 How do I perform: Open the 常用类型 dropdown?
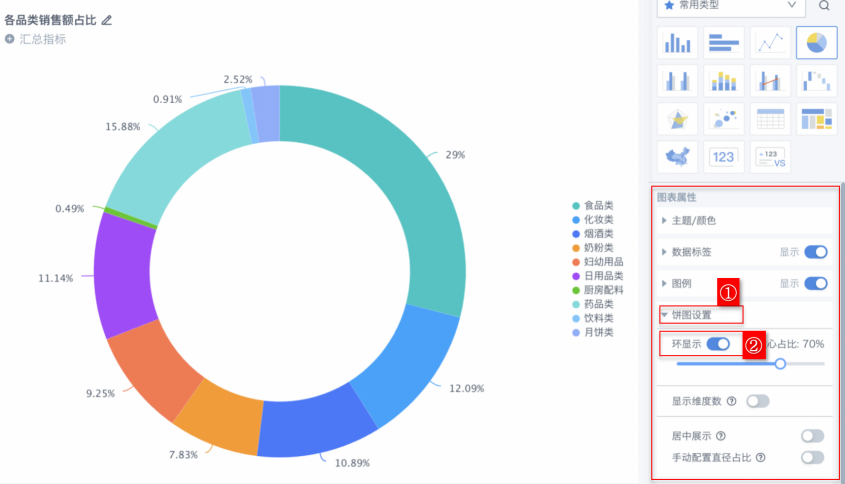click(731, 6)
